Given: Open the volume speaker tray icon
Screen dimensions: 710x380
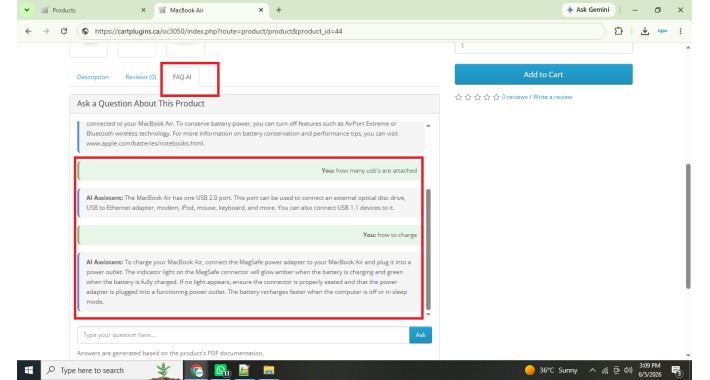Looking at the screenshot, I should (x=628, y=370).
